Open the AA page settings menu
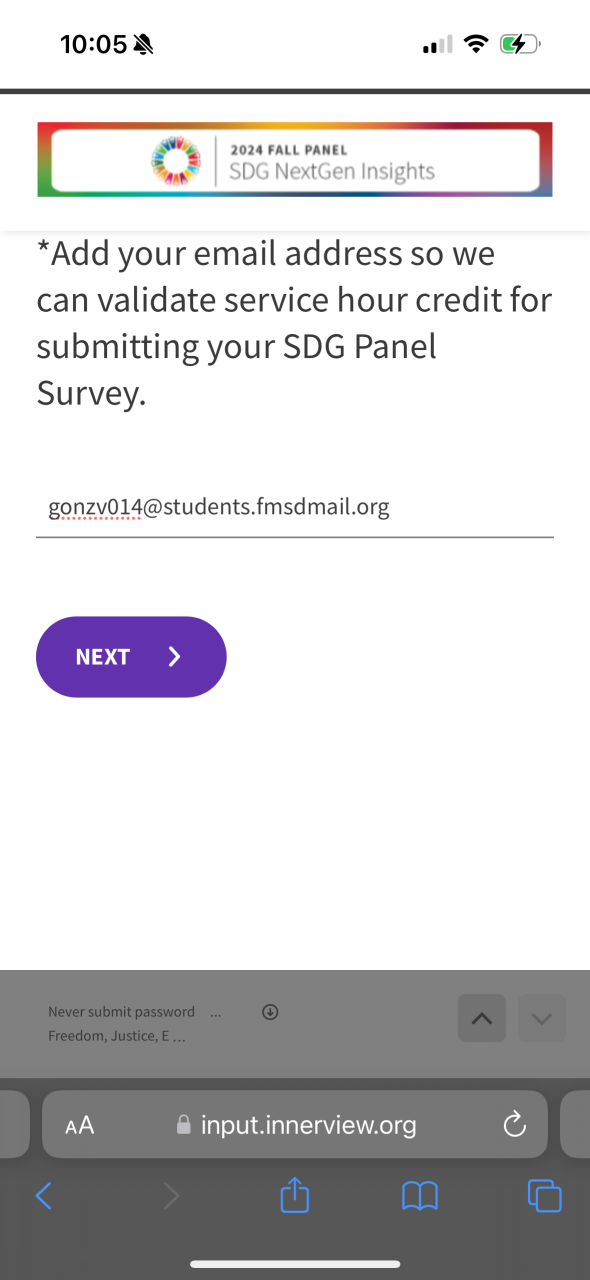590x1280 pixels. tap(79, 1126)
